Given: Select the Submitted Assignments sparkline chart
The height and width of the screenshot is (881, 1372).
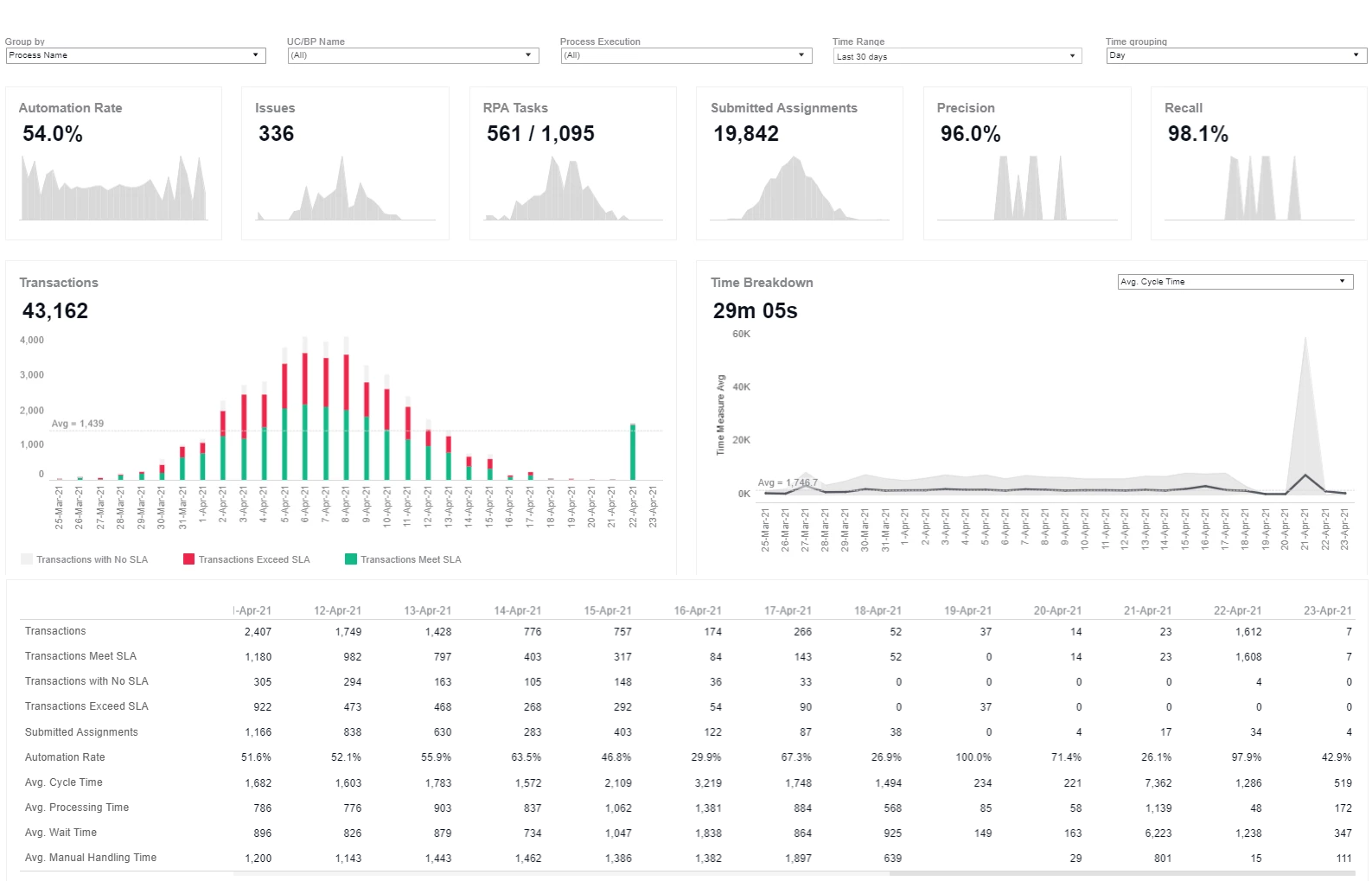Looking at the screenshot, I should [801, 188].
